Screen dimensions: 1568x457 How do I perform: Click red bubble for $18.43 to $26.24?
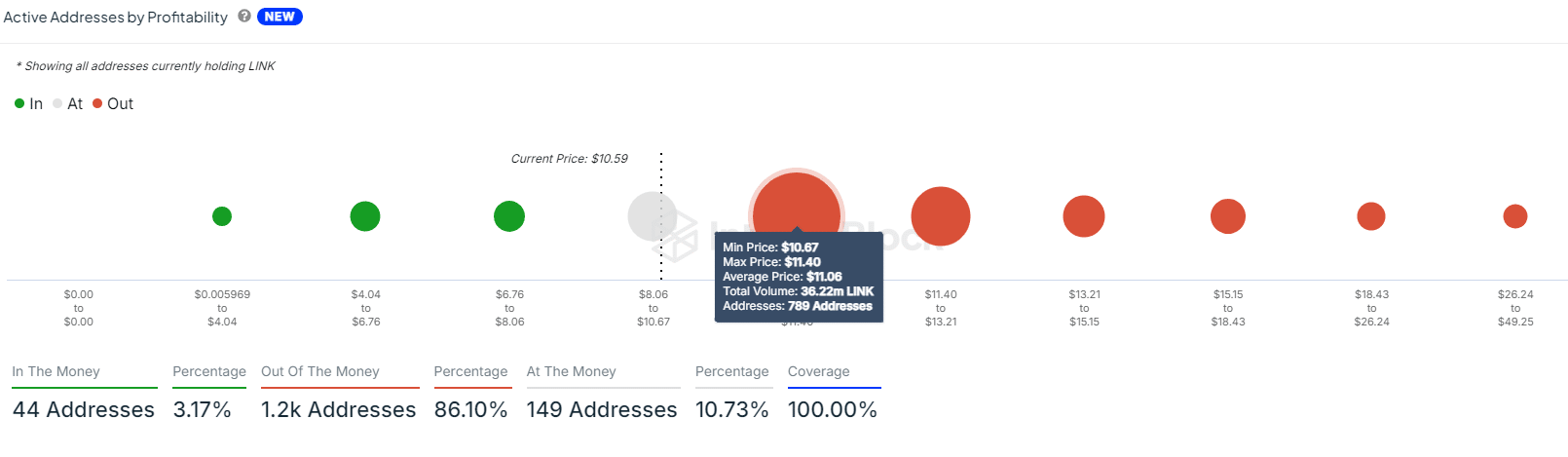coord(1371,216)
